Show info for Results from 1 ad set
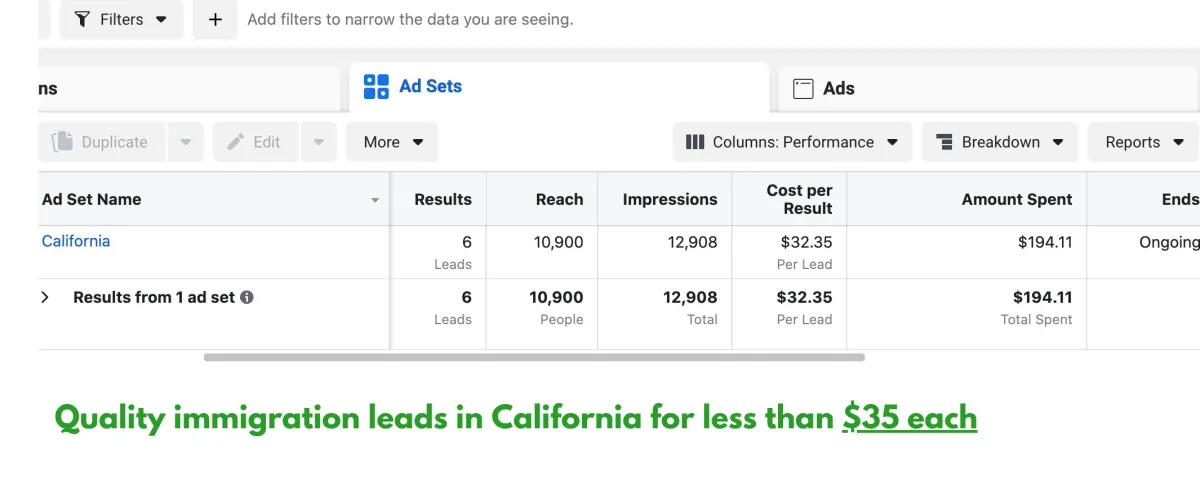Screen dimensions: 1200x493 point(247,297)
